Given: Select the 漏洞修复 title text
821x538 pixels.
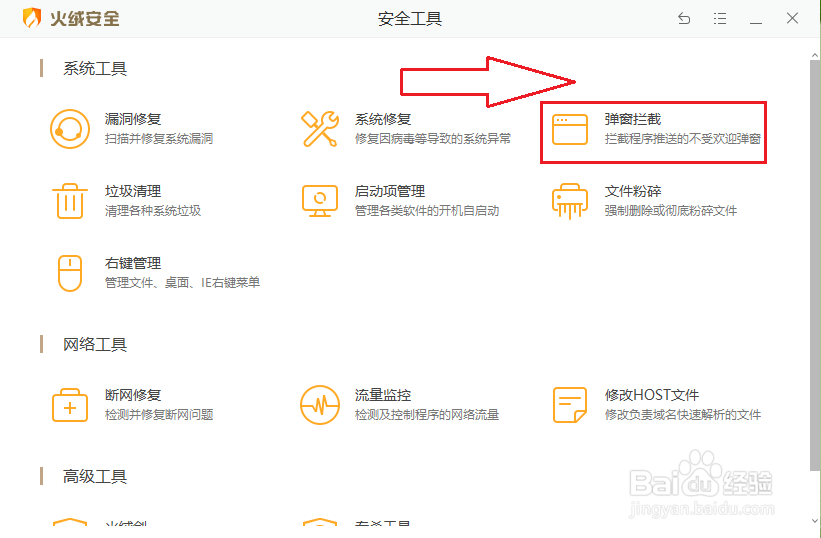Looking at the screenshot, I should point(133,119).
